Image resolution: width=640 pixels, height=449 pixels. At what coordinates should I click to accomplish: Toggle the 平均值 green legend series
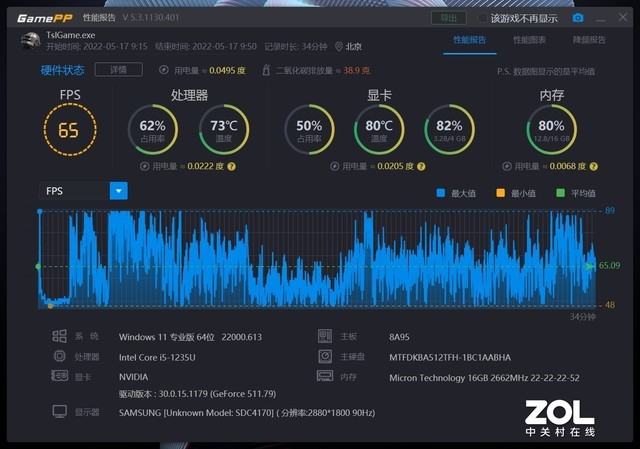click(x=560, y=193)
